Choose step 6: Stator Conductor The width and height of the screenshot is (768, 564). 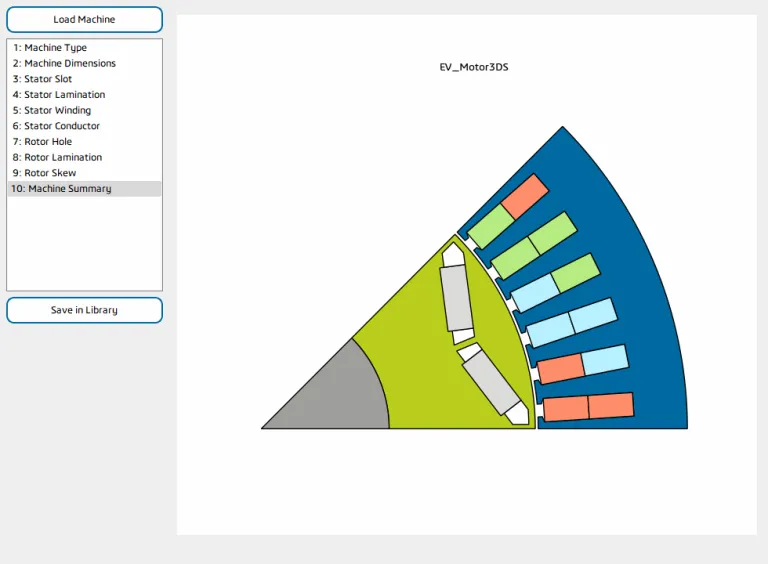click(x=84, y=126)
